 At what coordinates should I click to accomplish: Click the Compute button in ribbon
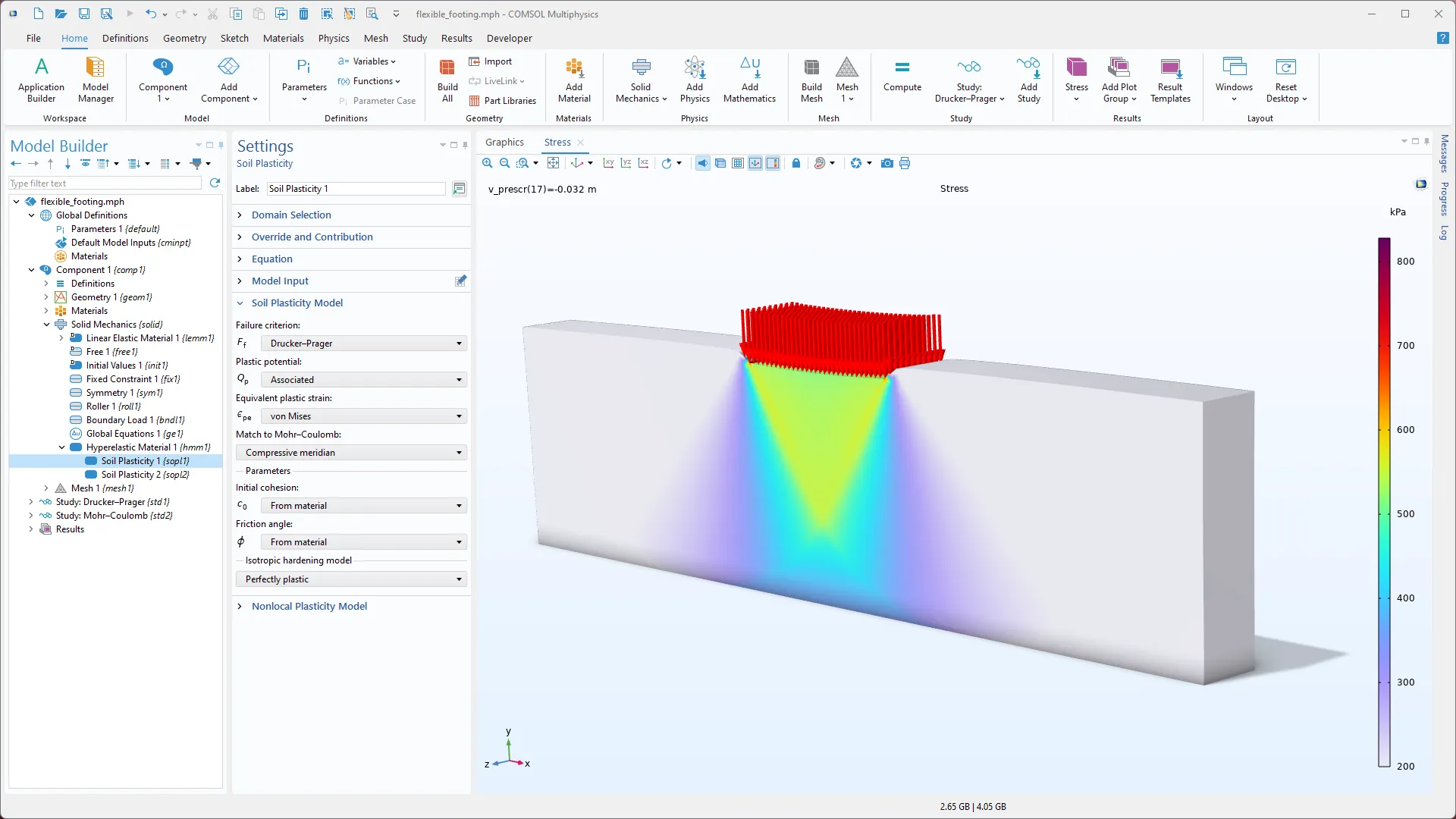902,76
